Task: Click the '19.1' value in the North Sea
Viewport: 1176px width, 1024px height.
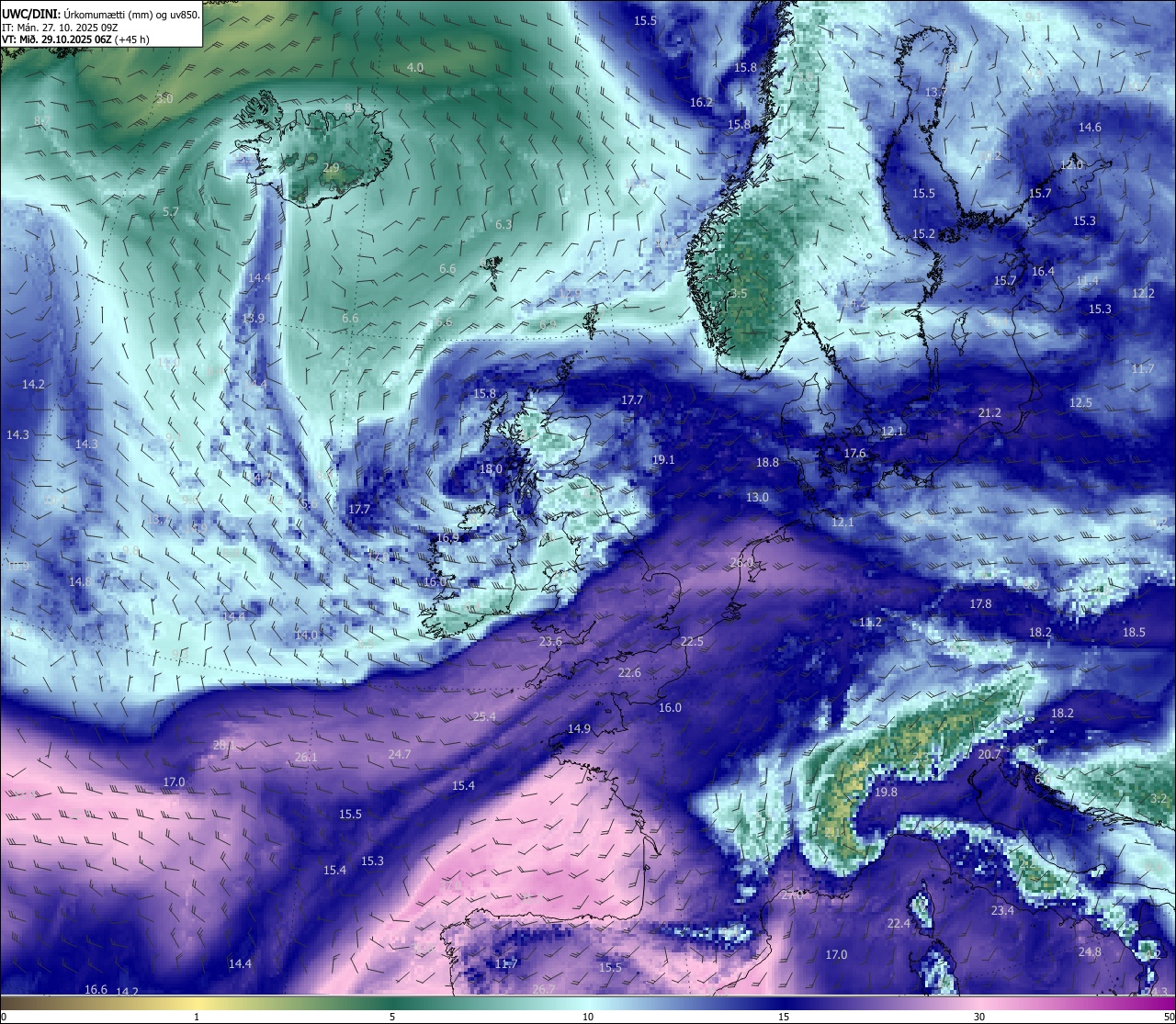Action: coord(663,460)
